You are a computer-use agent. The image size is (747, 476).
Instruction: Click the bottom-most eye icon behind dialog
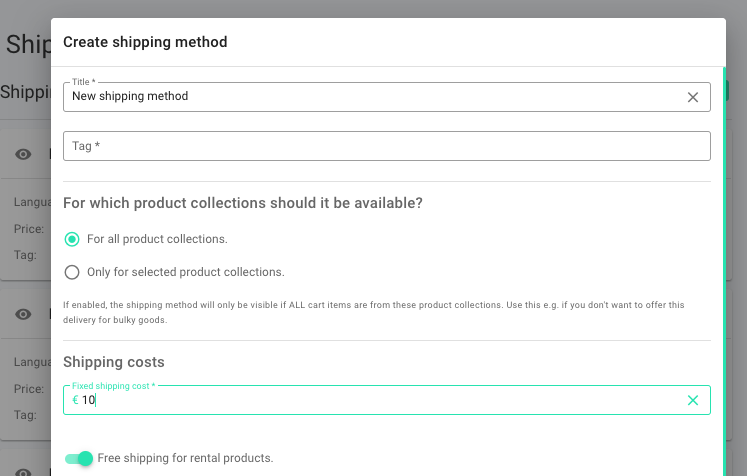(24, 471)
